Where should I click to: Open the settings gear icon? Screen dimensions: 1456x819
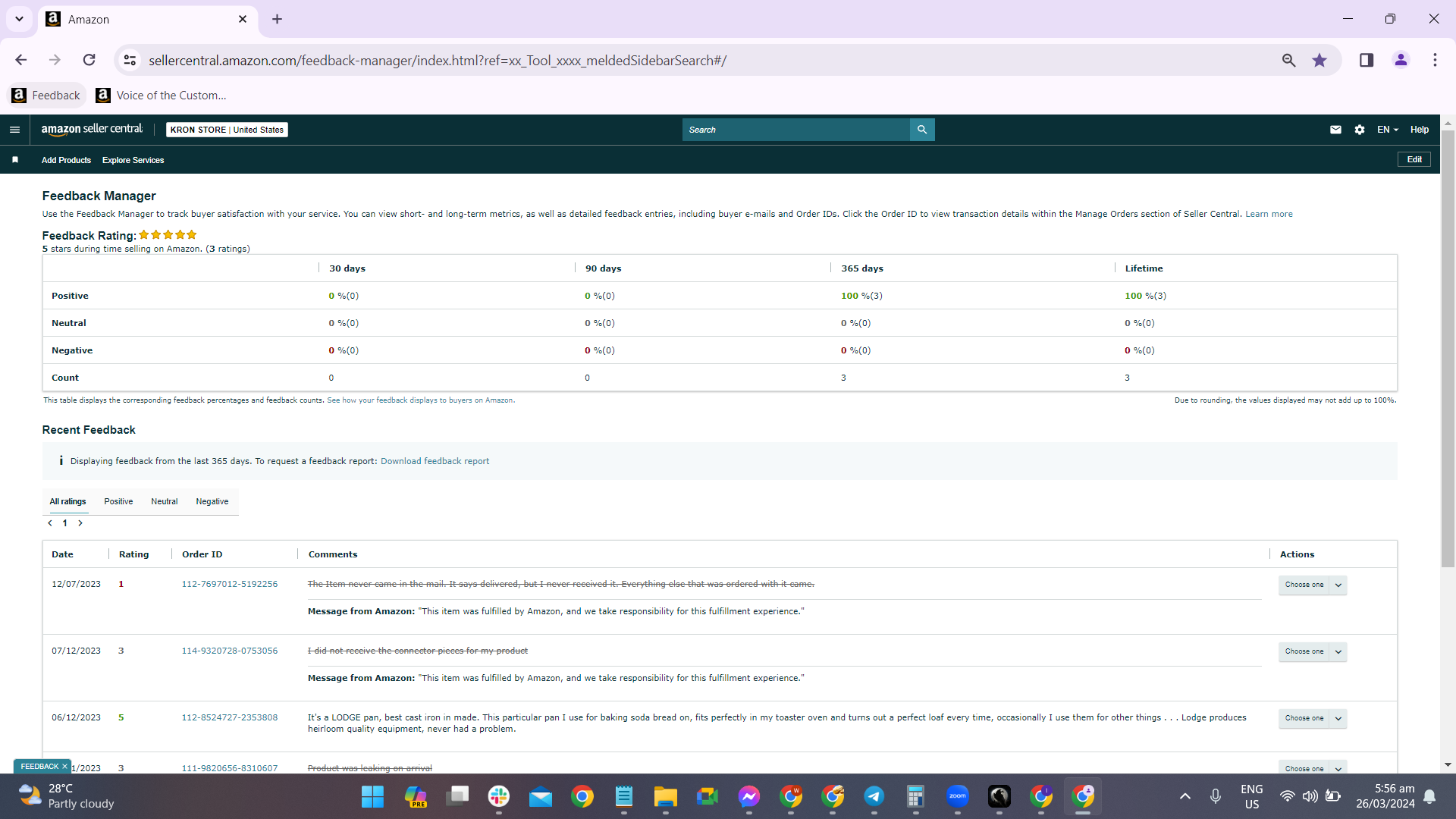[1360, 130]
